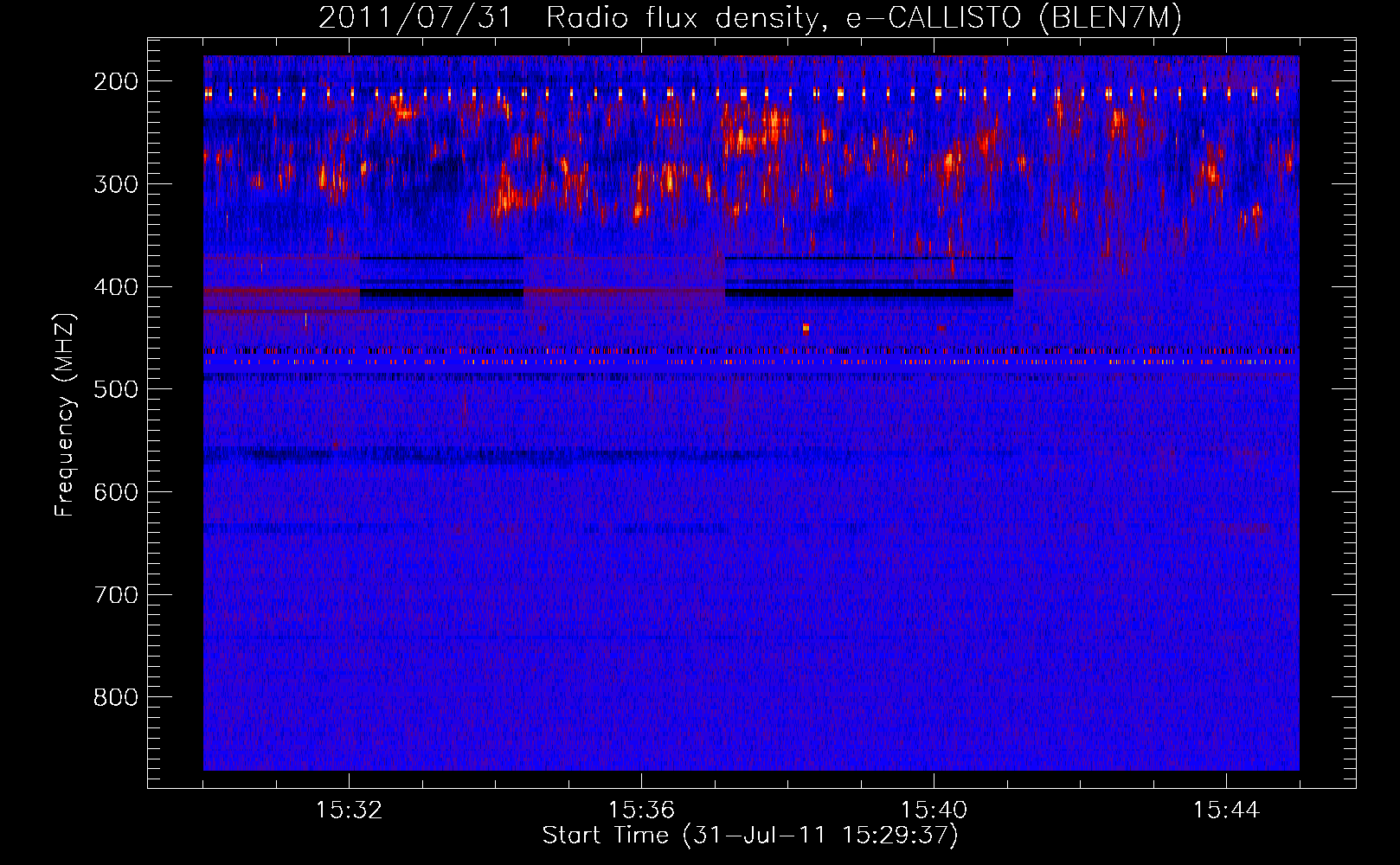This screenshot has height=865, width=1400.
Task: Click the 15:40 time tick label
Action: click(934, 811)
